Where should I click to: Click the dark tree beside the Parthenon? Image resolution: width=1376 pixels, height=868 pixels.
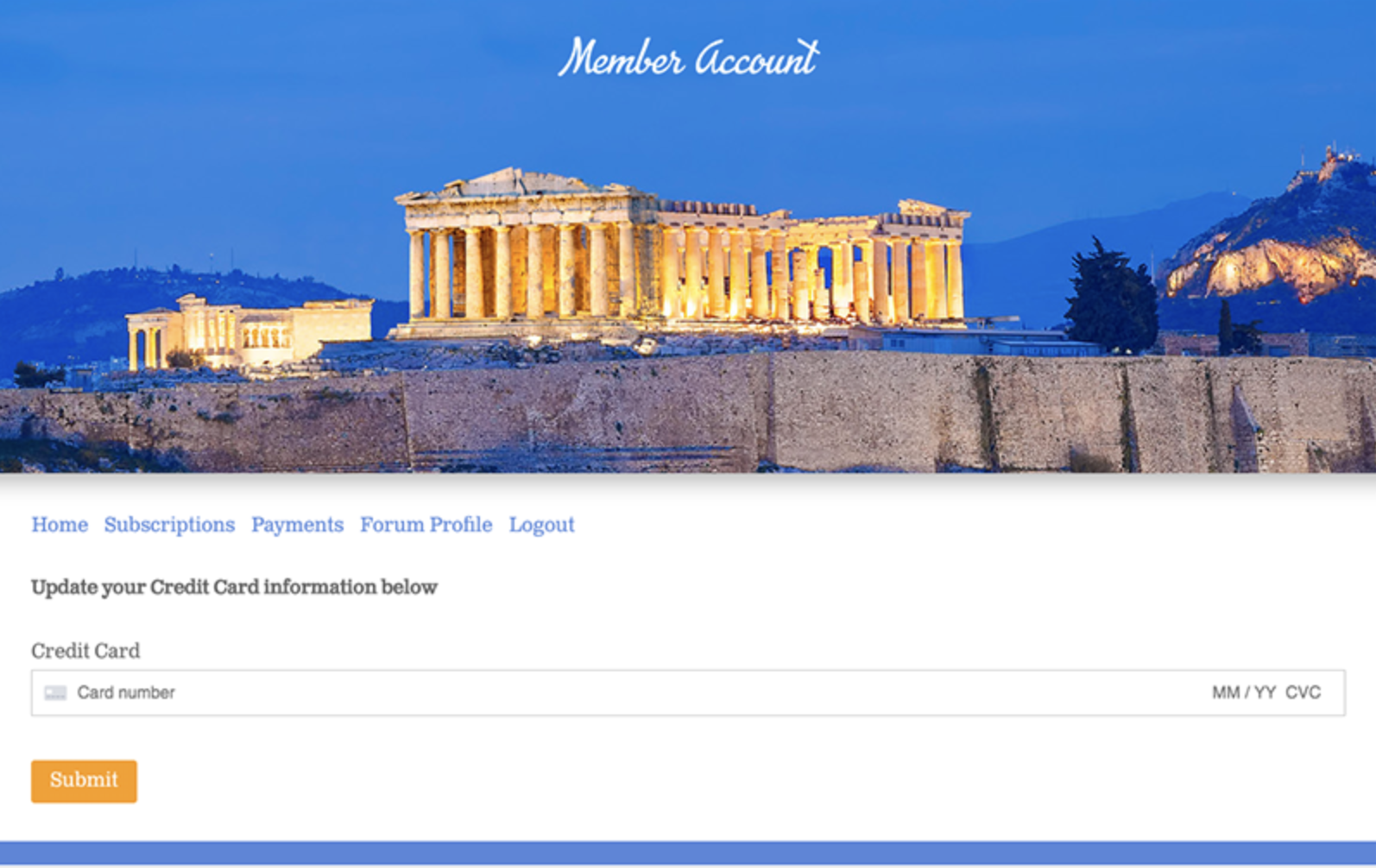point(1111,298)
